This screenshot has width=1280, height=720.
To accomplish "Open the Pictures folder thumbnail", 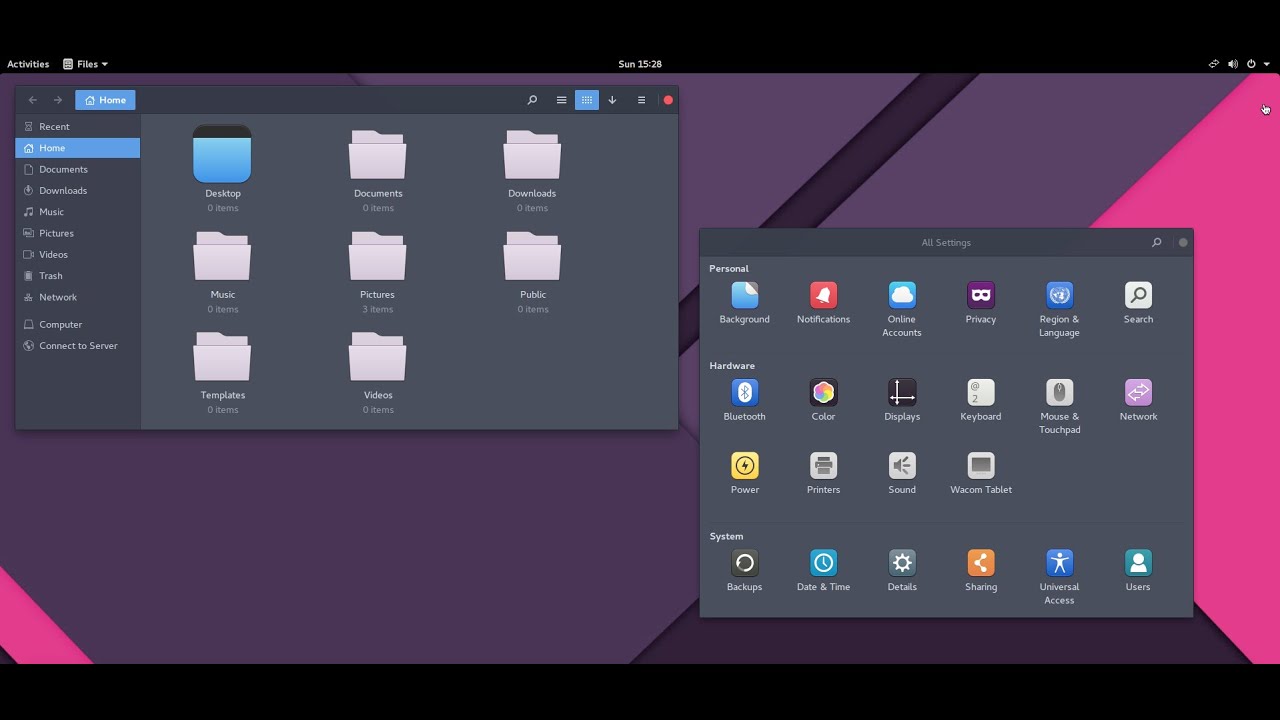I will tap(377, 256).
